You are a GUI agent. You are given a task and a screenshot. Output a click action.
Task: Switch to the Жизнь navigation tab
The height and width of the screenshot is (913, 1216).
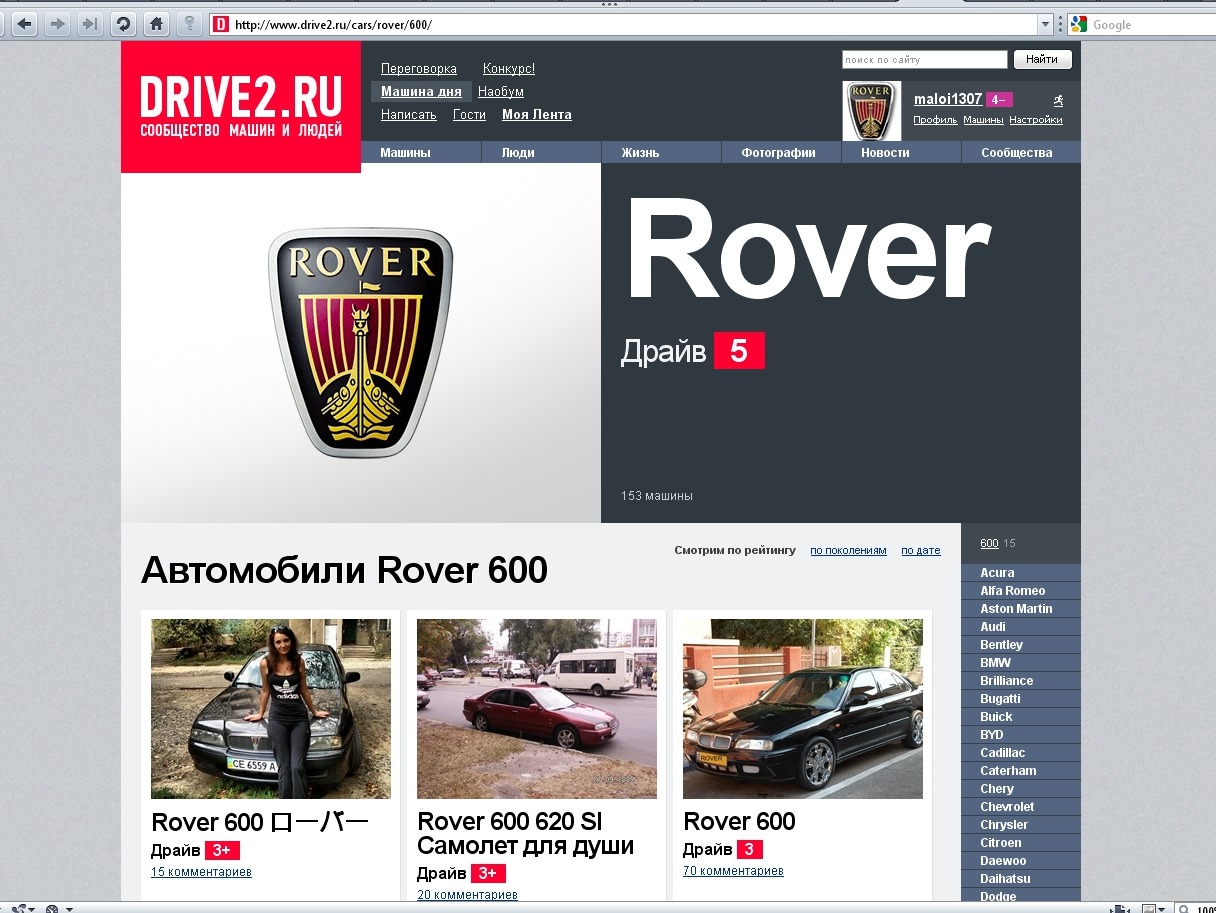coord(661,153)
